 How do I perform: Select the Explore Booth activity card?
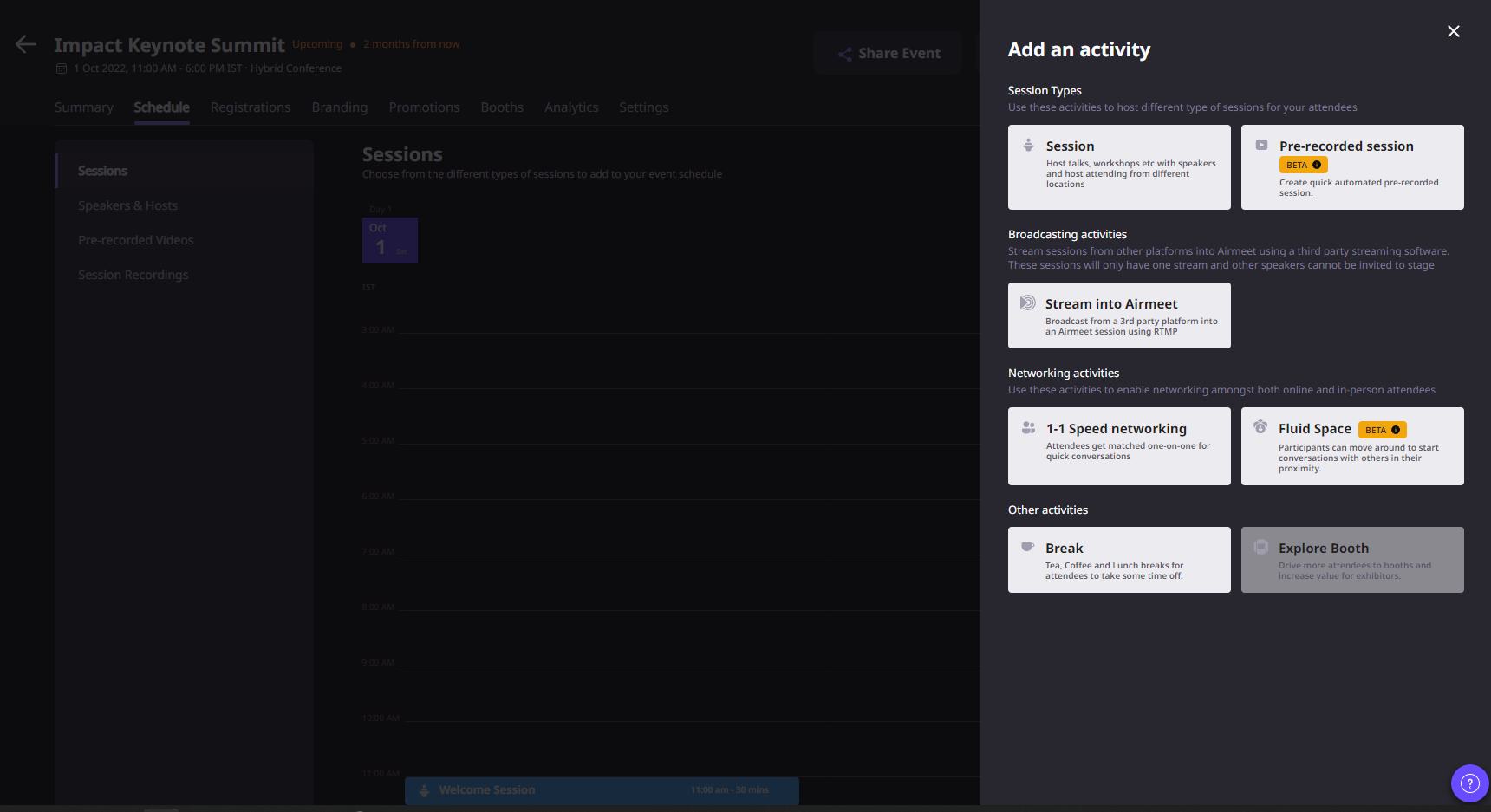(1352, 560)
